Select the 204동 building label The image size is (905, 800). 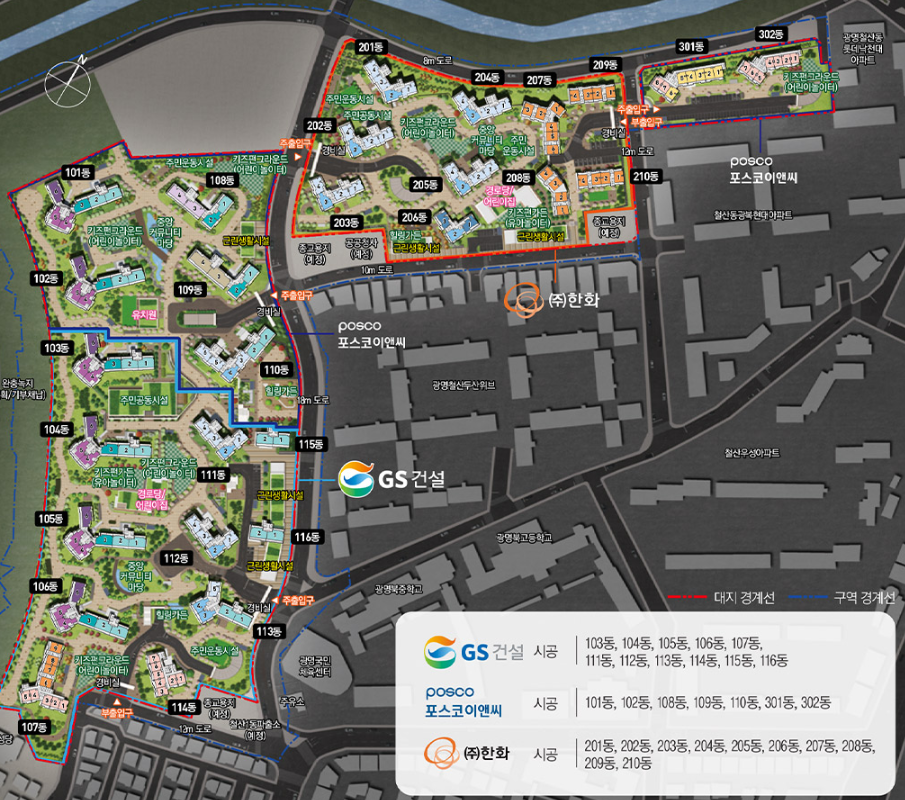click(x=487, y=77)
